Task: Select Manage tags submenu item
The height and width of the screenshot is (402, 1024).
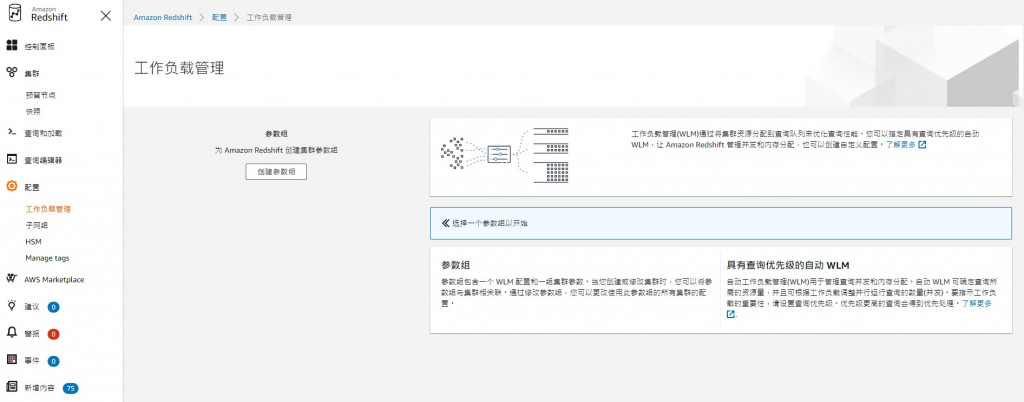Action: point(47,258)
